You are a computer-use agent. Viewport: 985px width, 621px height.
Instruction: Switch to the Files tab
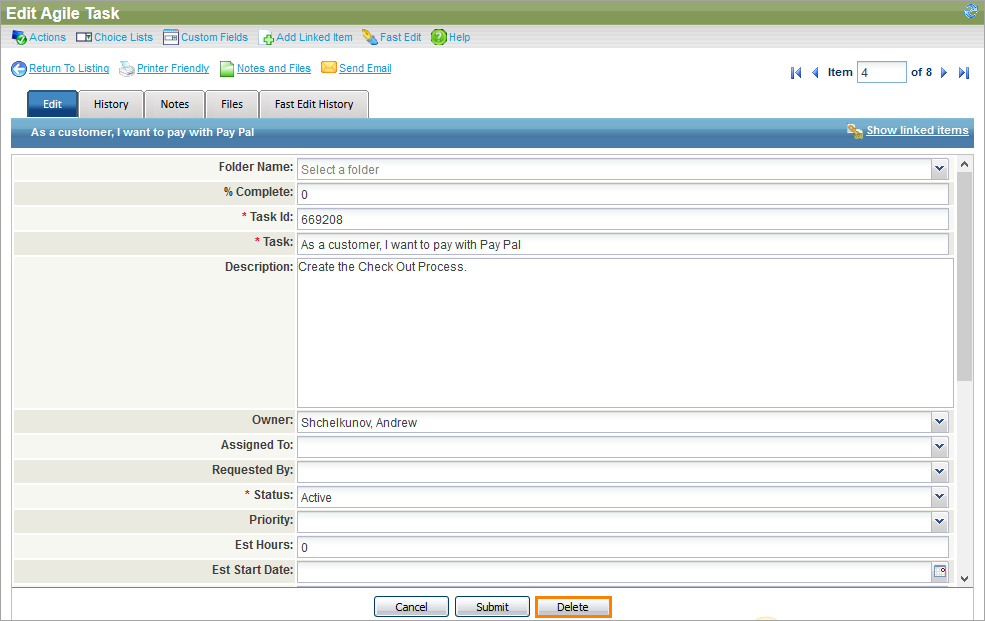(232, 104)
